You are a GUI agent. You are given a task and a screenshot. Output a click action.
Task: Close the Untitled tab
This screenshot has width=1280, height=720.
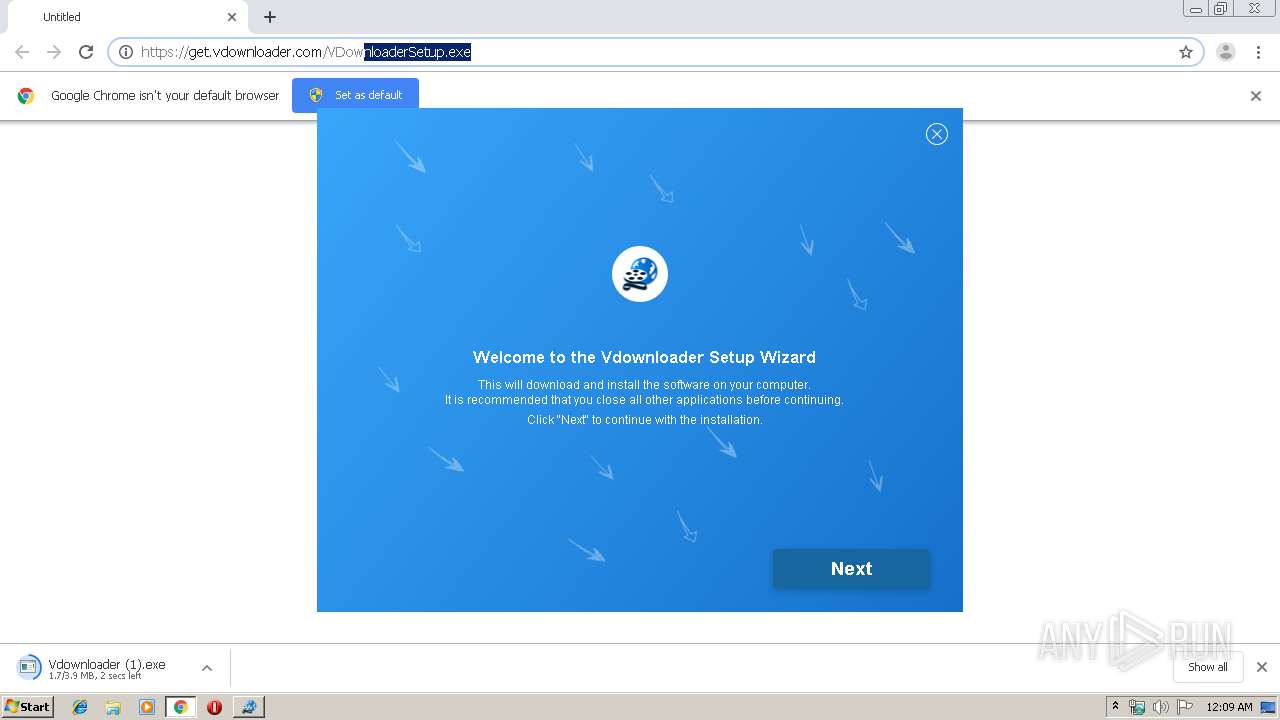pyautogui.click(x=232, y=17)
